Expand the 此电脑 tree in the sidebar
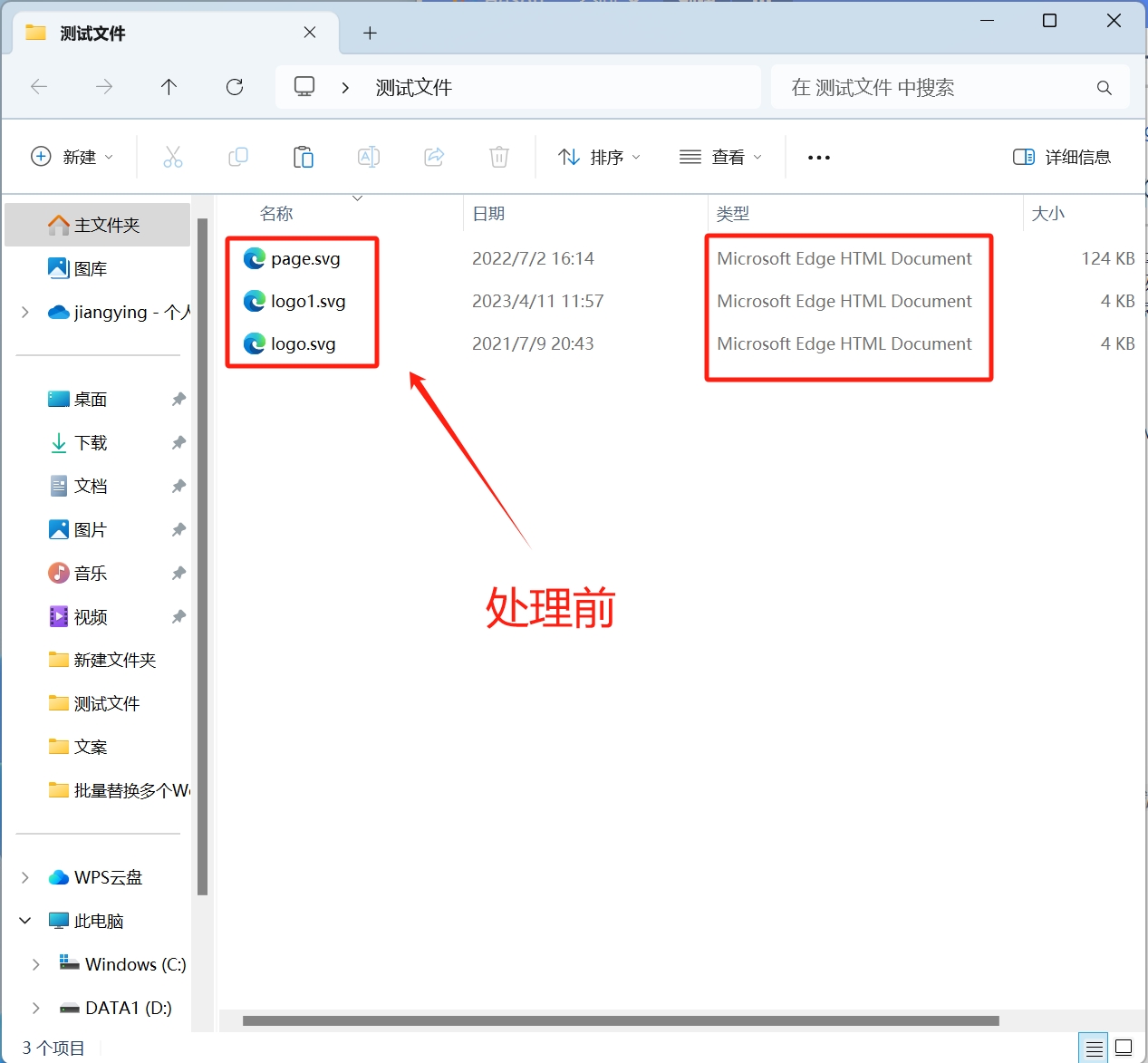 24,920
